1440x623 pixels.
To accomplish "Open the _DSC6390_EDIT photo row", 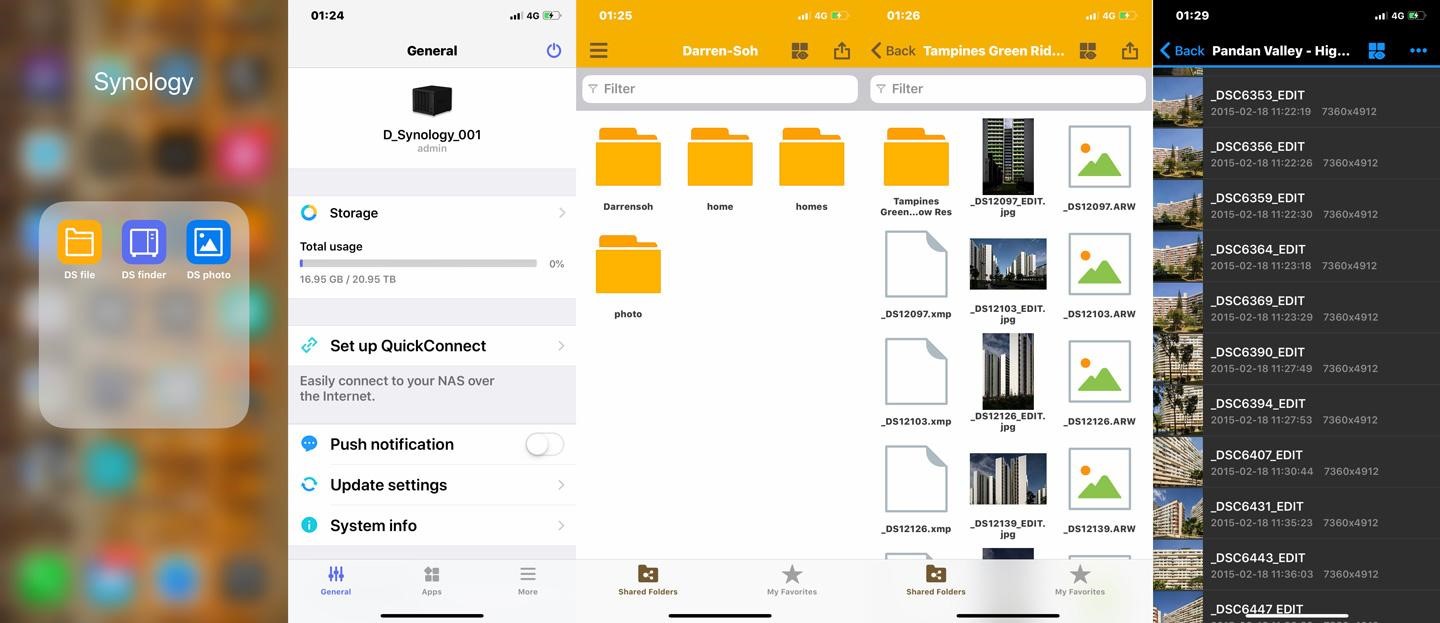I will click(x=1296, y=360).
